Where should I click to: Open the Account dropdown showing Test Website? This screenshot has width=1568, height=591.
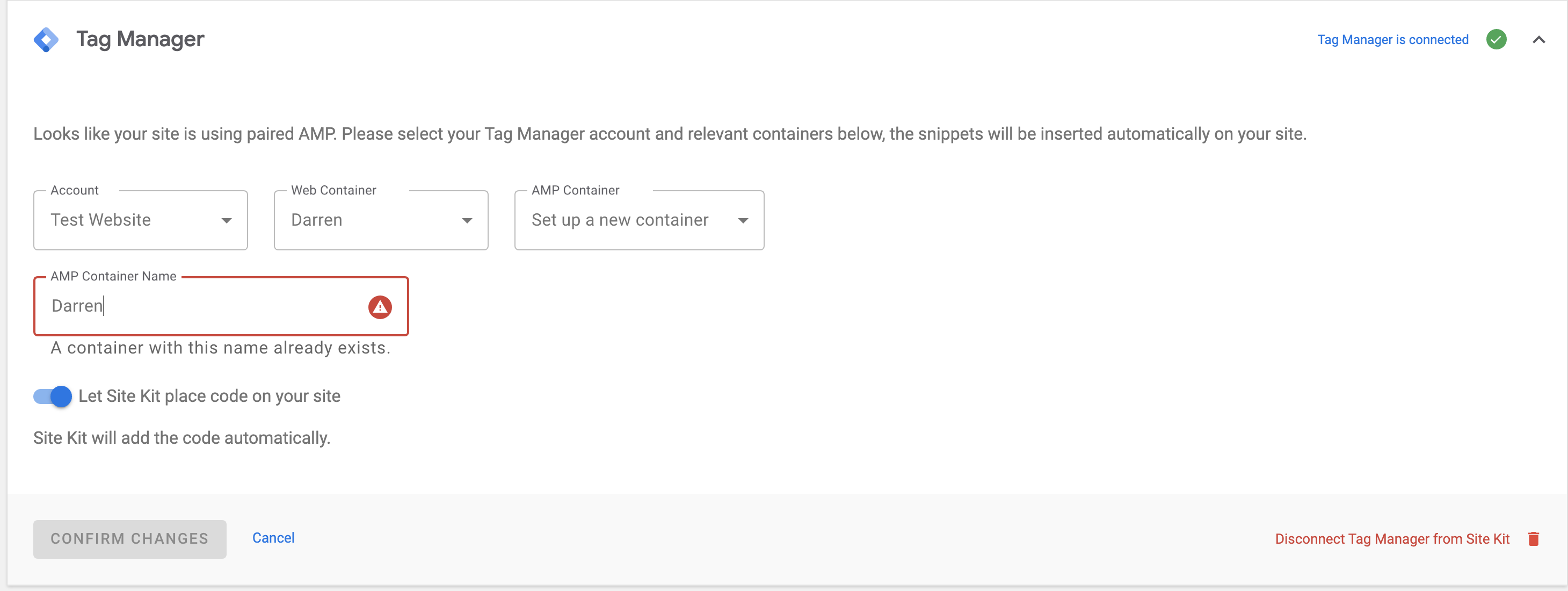pos(140,221)
